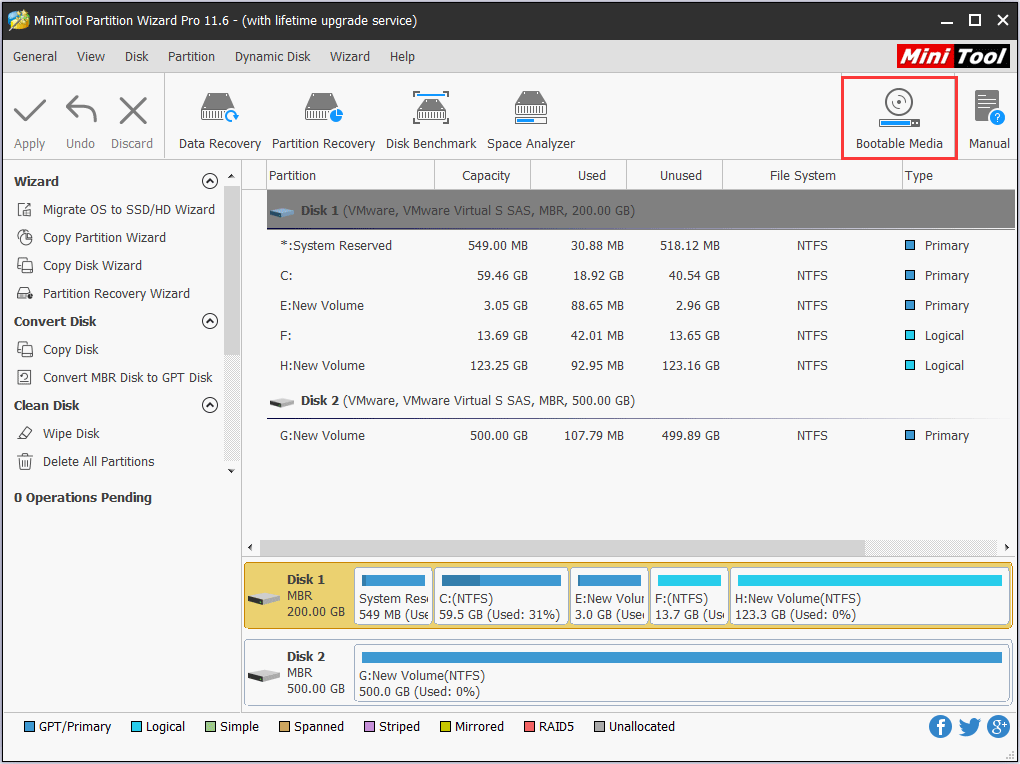Open MiniTool Facebook page icon
This screenshot has height=764, width=1020.
940,727
